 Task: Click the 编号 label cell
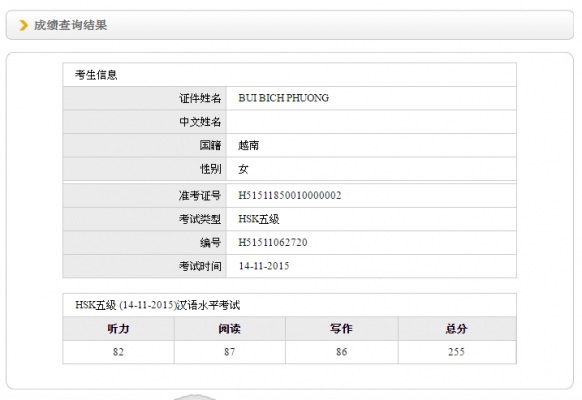(x=145, y=243)
